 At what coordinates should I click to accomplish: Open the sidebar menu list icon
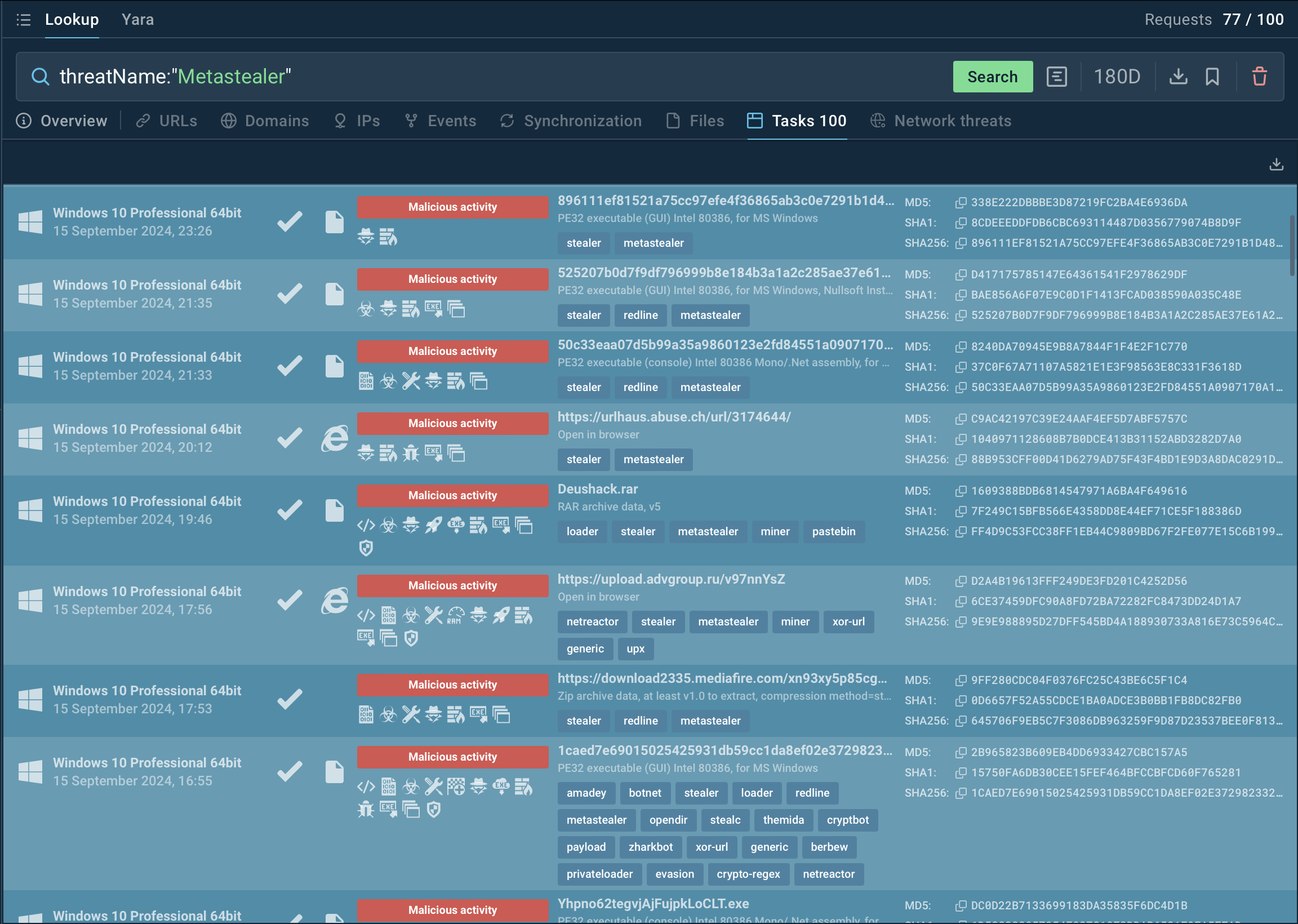click(x=23, y=20)
